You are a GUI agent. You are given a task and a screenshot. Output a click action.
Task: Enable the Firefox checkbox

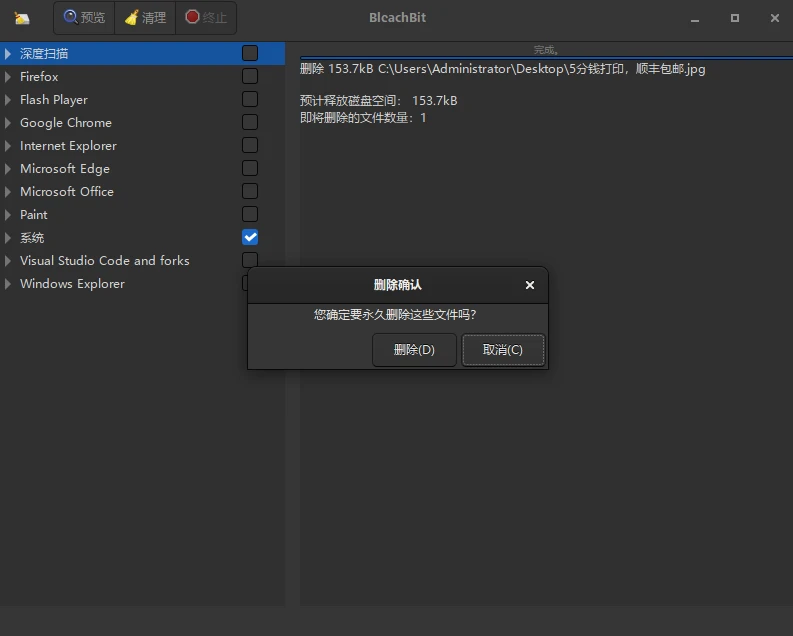[250, 76]
